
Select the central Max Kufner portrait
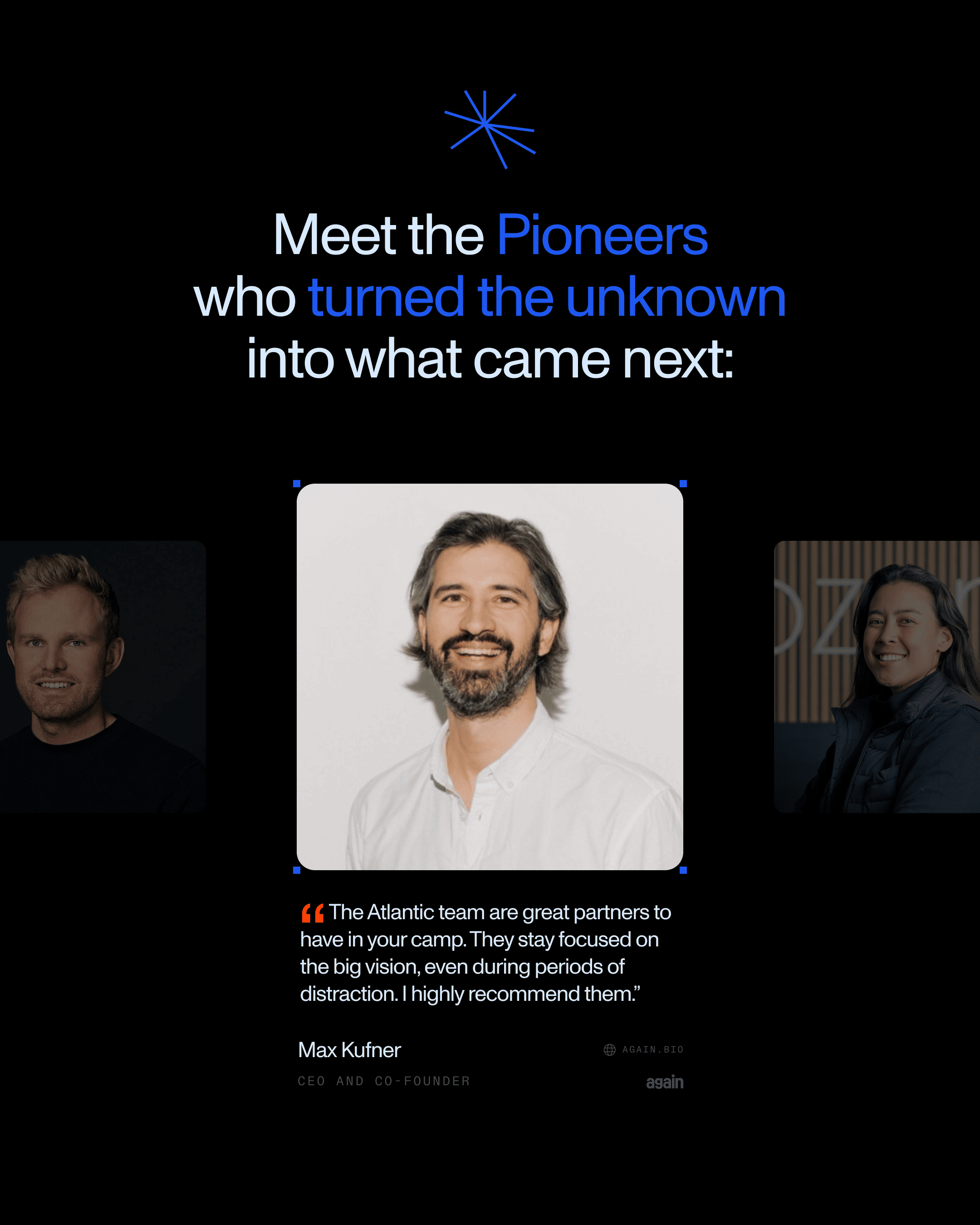490,677
